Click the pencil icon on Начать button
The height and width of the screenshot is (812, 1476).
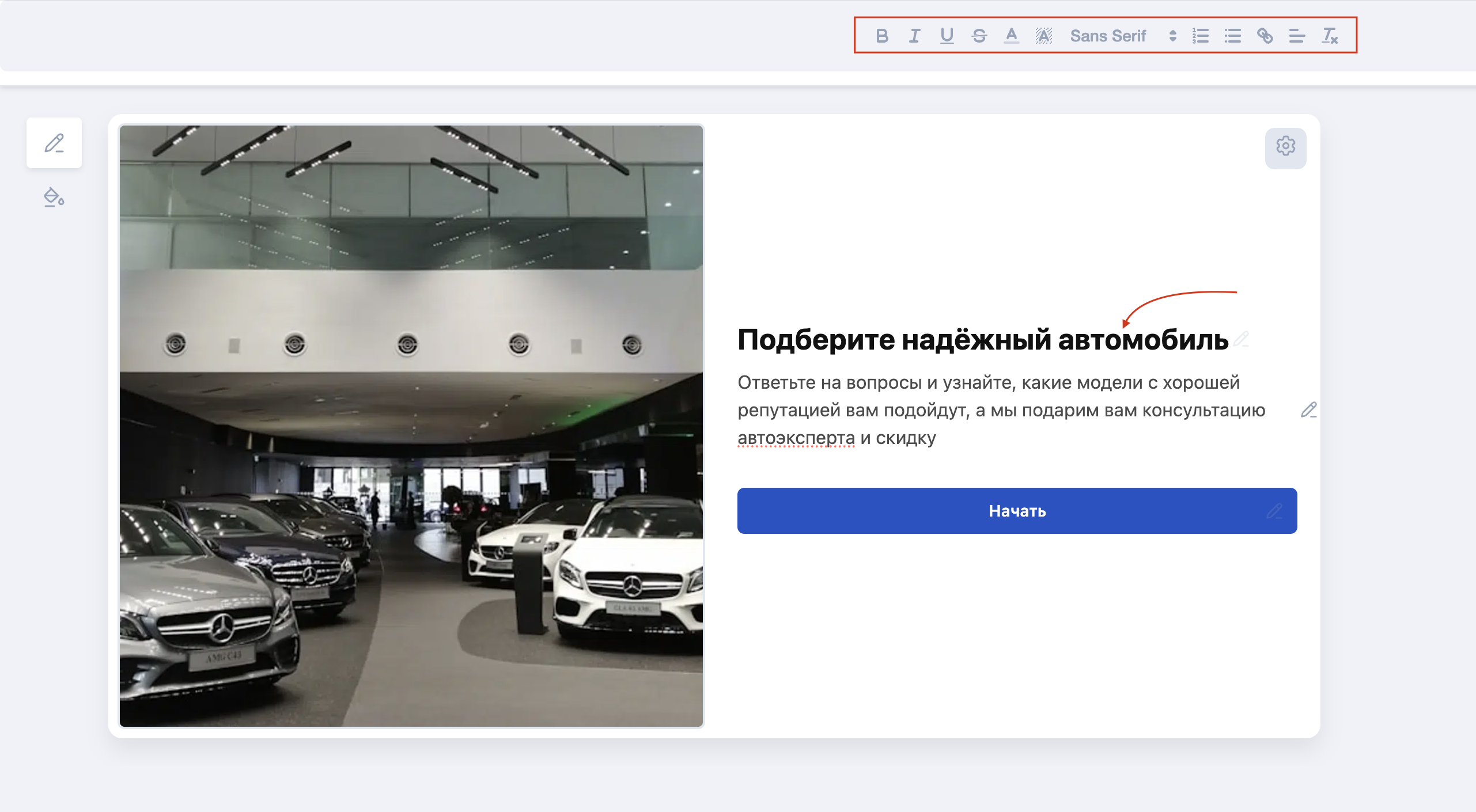pyautogui.click(x=1274, y=511)
